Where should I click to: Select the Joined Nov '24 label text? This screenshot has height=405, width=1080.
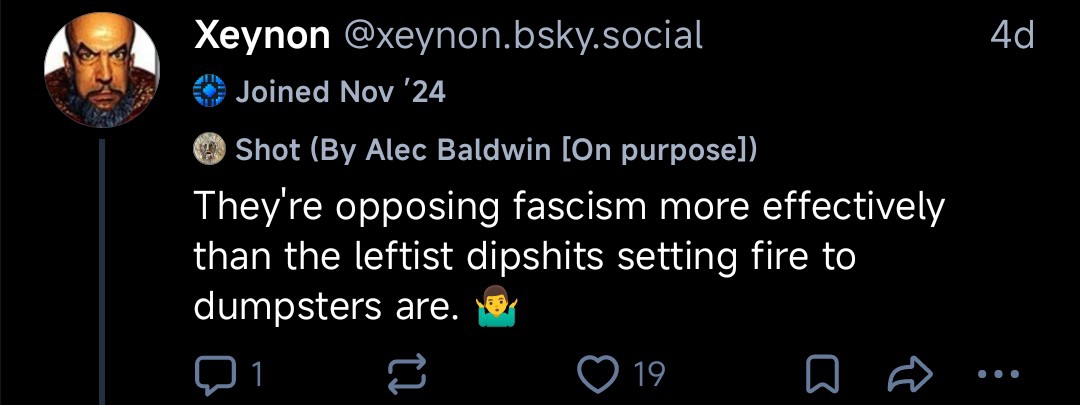(340, 93)
